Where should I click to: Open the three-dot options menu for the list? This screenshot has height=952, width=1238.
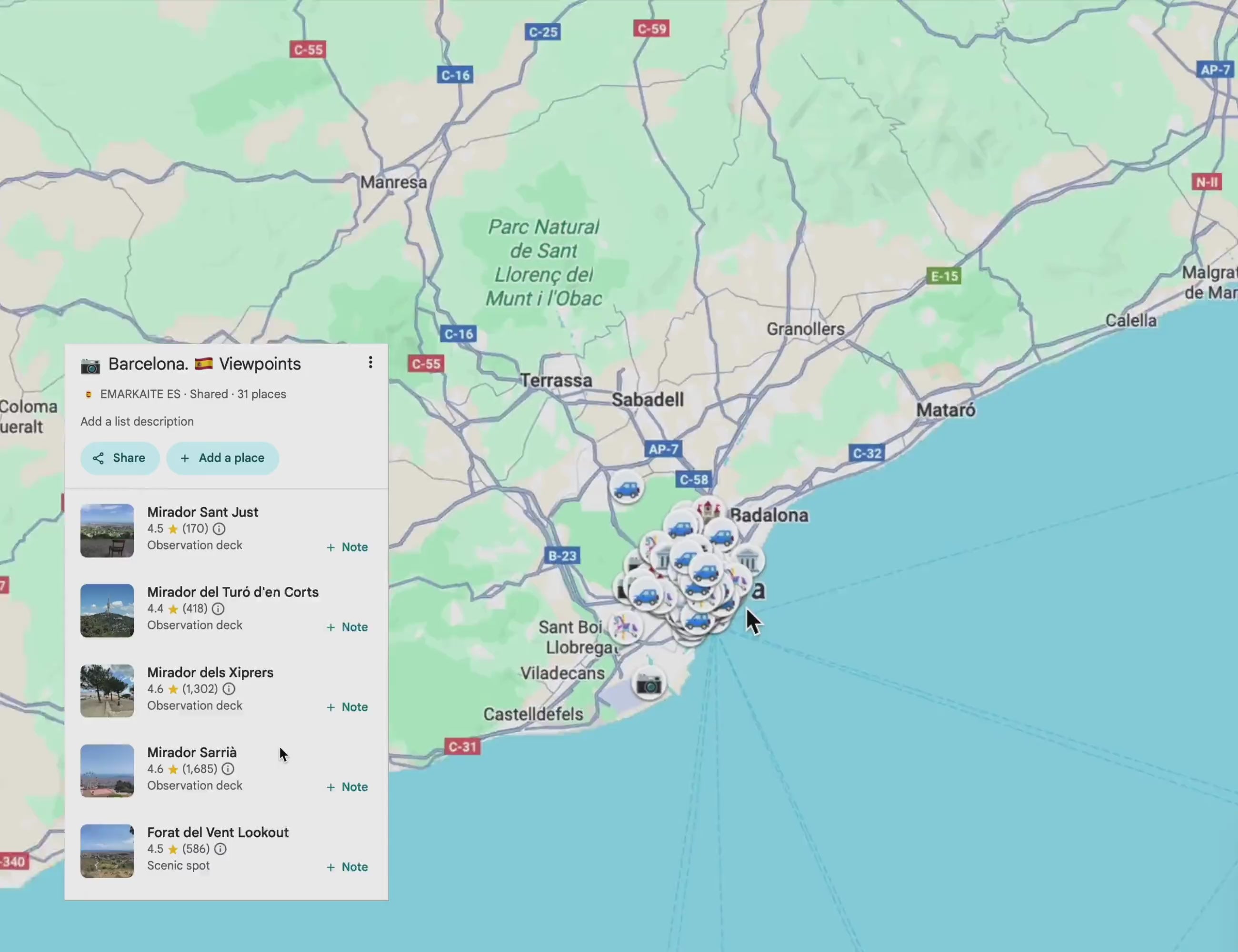tap(371, 362)
